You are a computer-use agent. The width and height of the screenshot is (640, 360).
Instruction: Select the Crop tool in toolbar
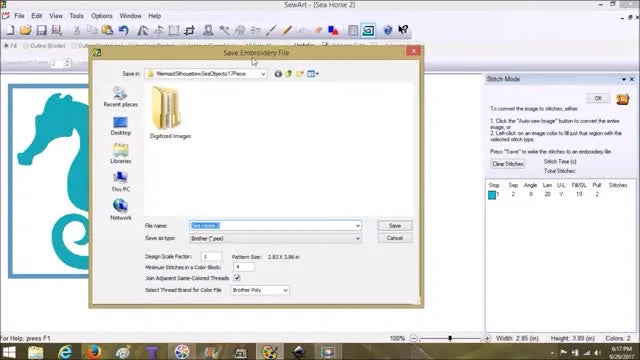point(189,30)
